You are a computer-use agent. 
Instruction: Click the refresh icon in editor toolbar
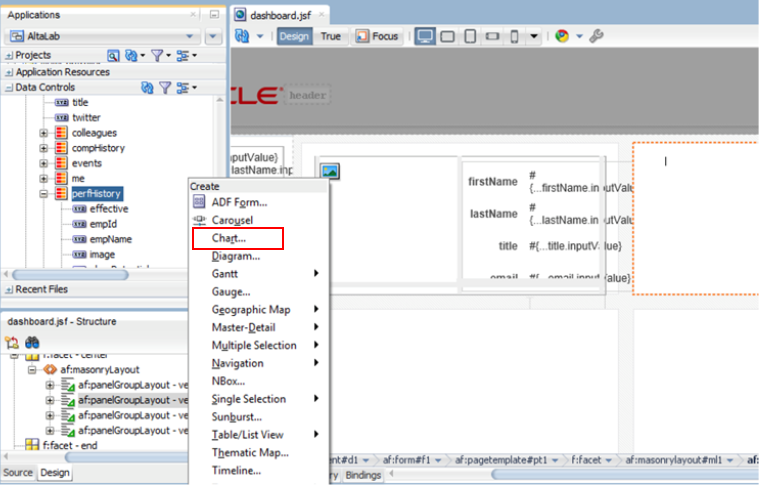tap(241, 36)
